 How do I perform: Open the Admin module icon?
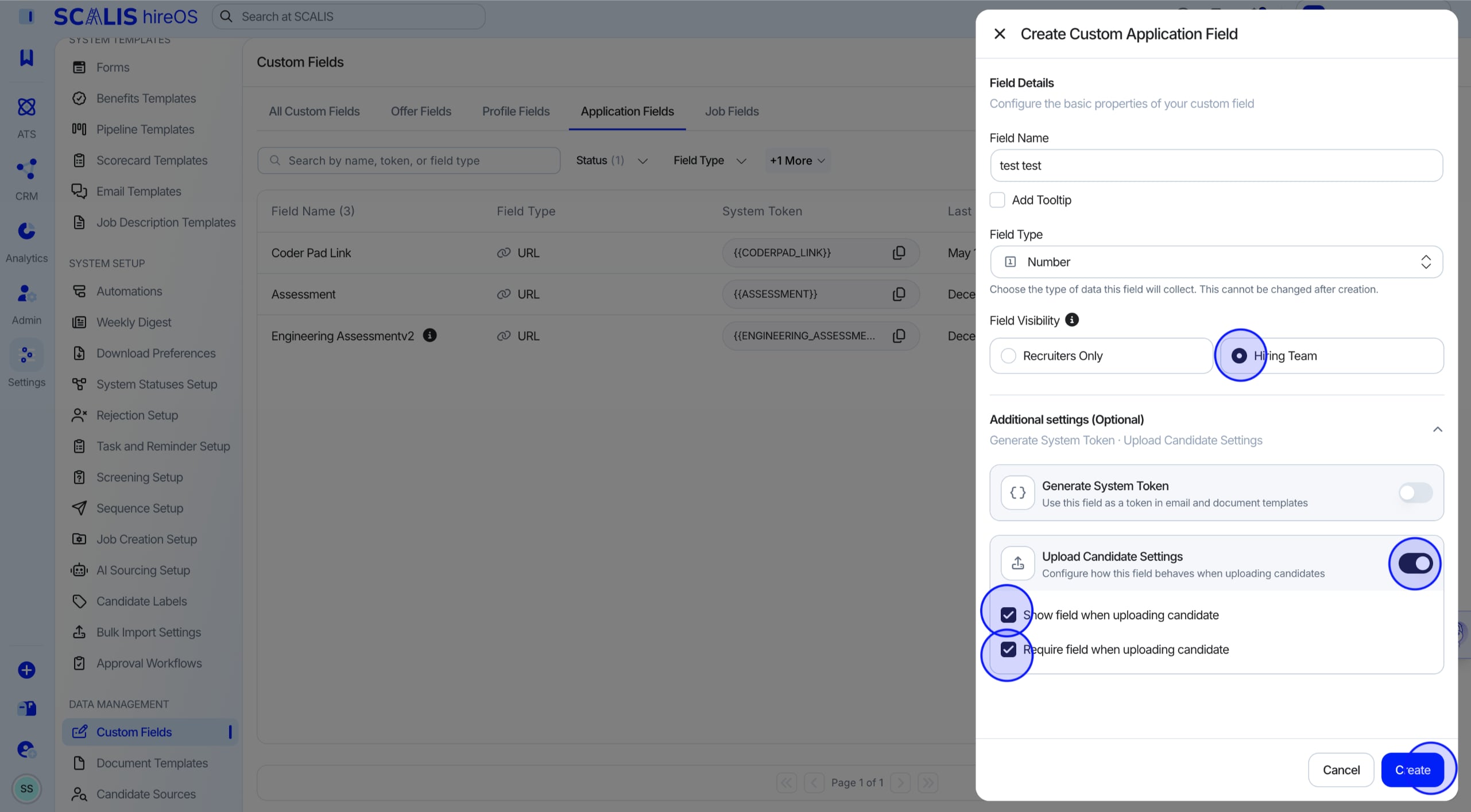(x=26, y=293)
